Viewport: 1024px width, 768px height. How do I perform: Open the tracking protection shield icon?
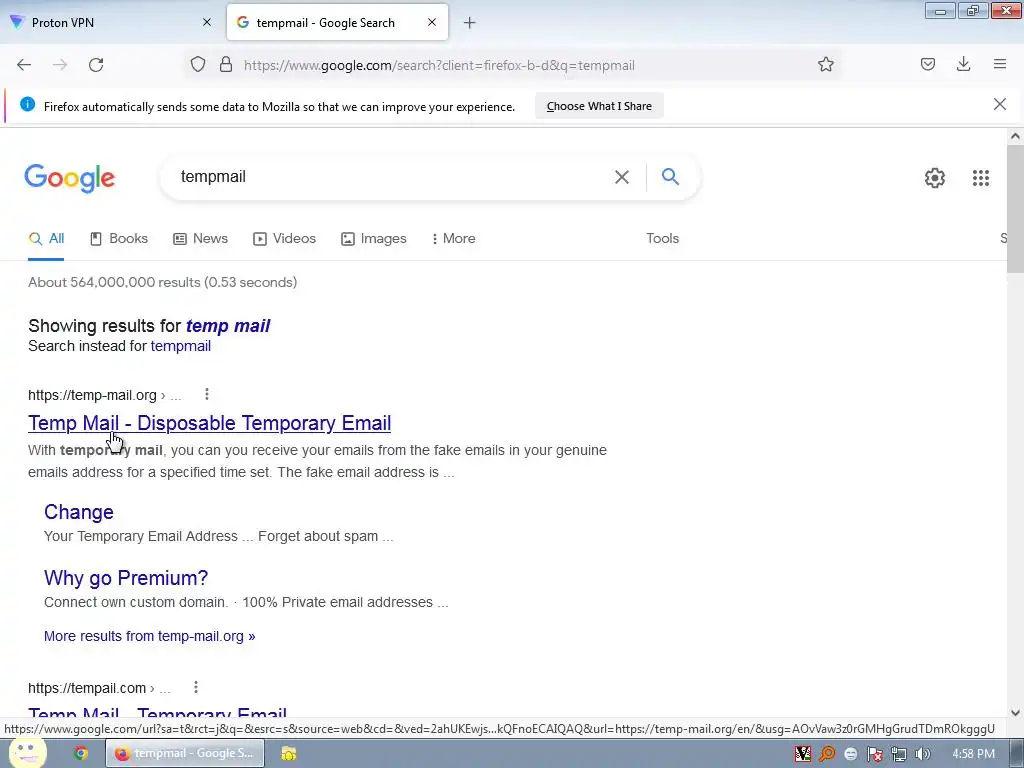(198, 65)
